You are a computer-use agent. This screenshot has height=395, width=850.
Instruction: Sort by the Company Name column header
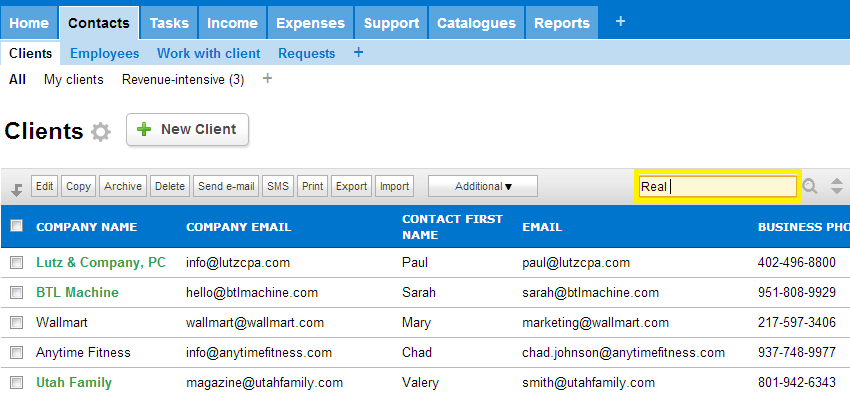[x=86, y=227]
